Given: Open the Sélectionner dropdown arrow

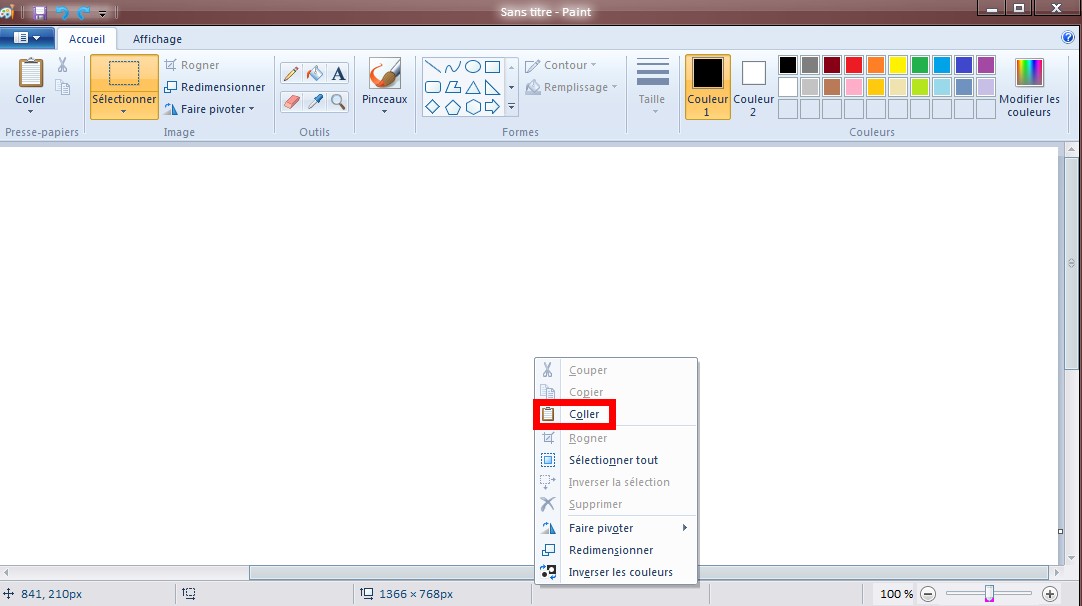Looking at the screenshot, I should [x=124, y=112].
